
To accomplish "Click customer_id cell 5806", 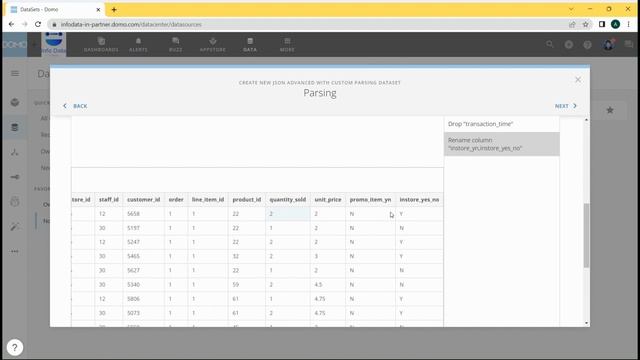I will coord(144,299).
